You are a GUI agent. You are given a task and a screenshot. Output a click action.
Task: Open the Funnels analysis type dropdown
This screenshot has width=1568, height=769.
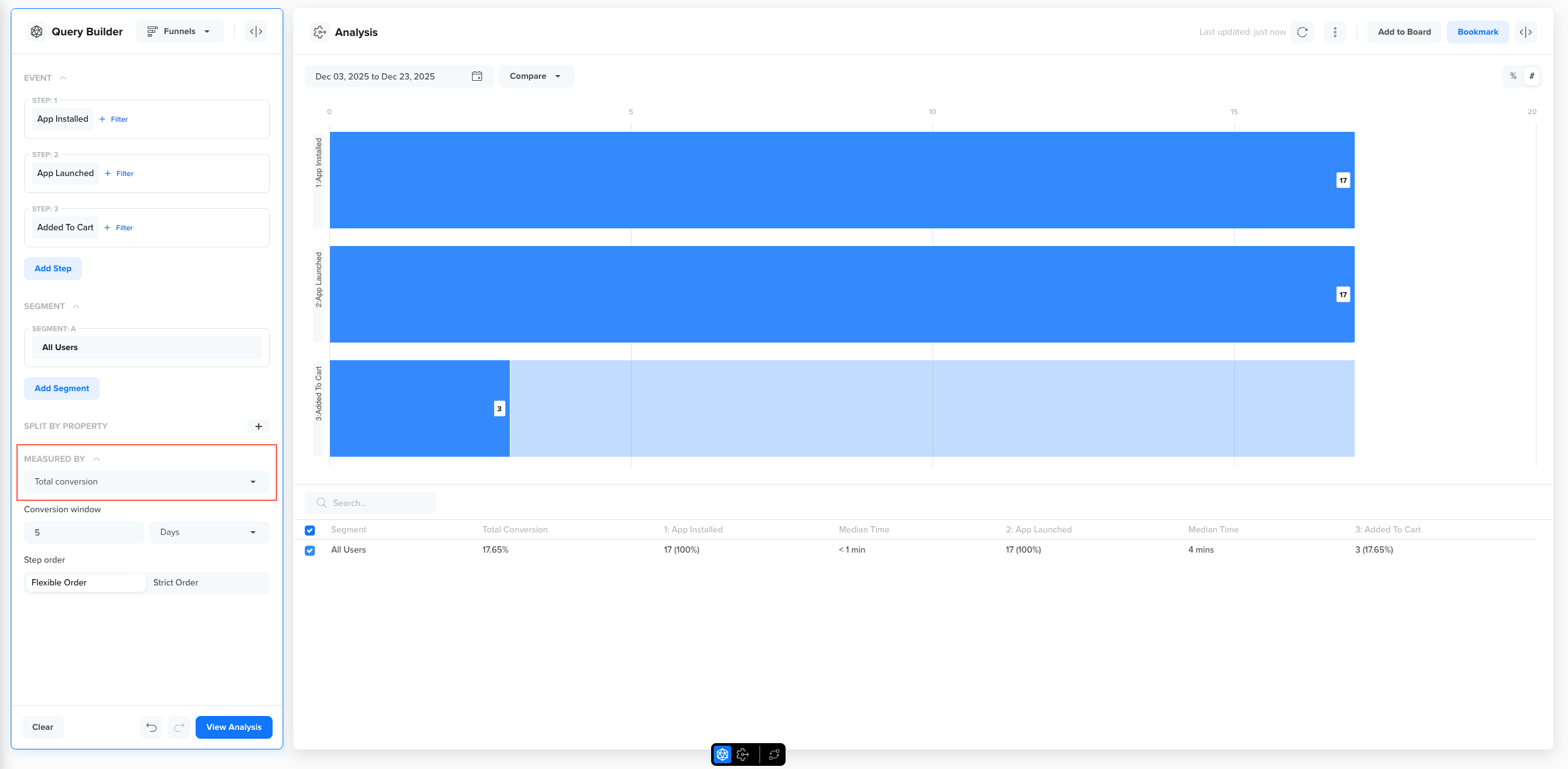click(x=179, y=32)
